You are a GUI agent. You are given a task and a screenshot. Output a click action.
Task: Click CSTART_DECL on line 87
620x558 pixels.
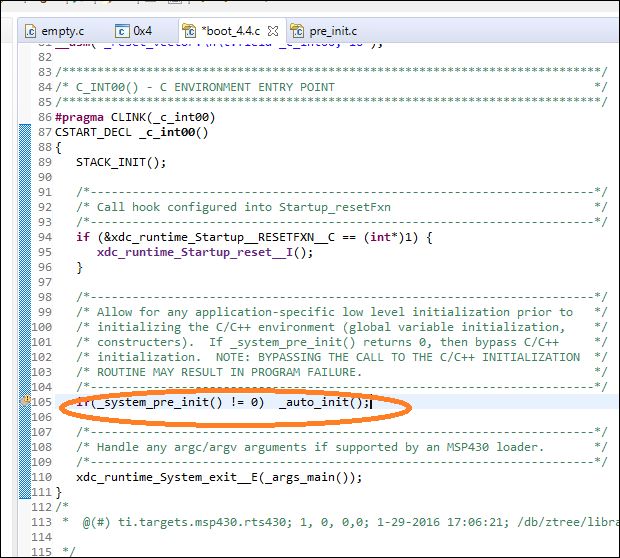pyautogui.click(x=93, y=132)
